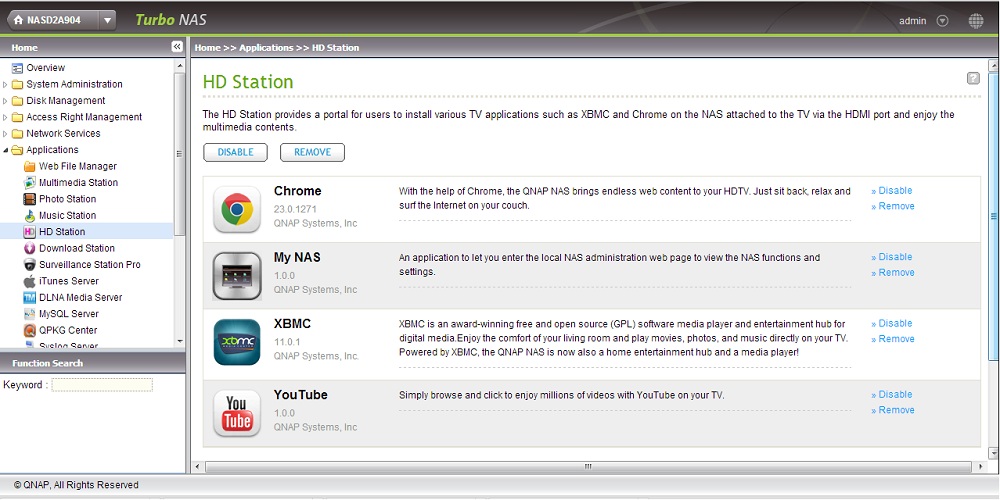
Task: Click the Web File Manager folder icon
Action: coord(29,166)
